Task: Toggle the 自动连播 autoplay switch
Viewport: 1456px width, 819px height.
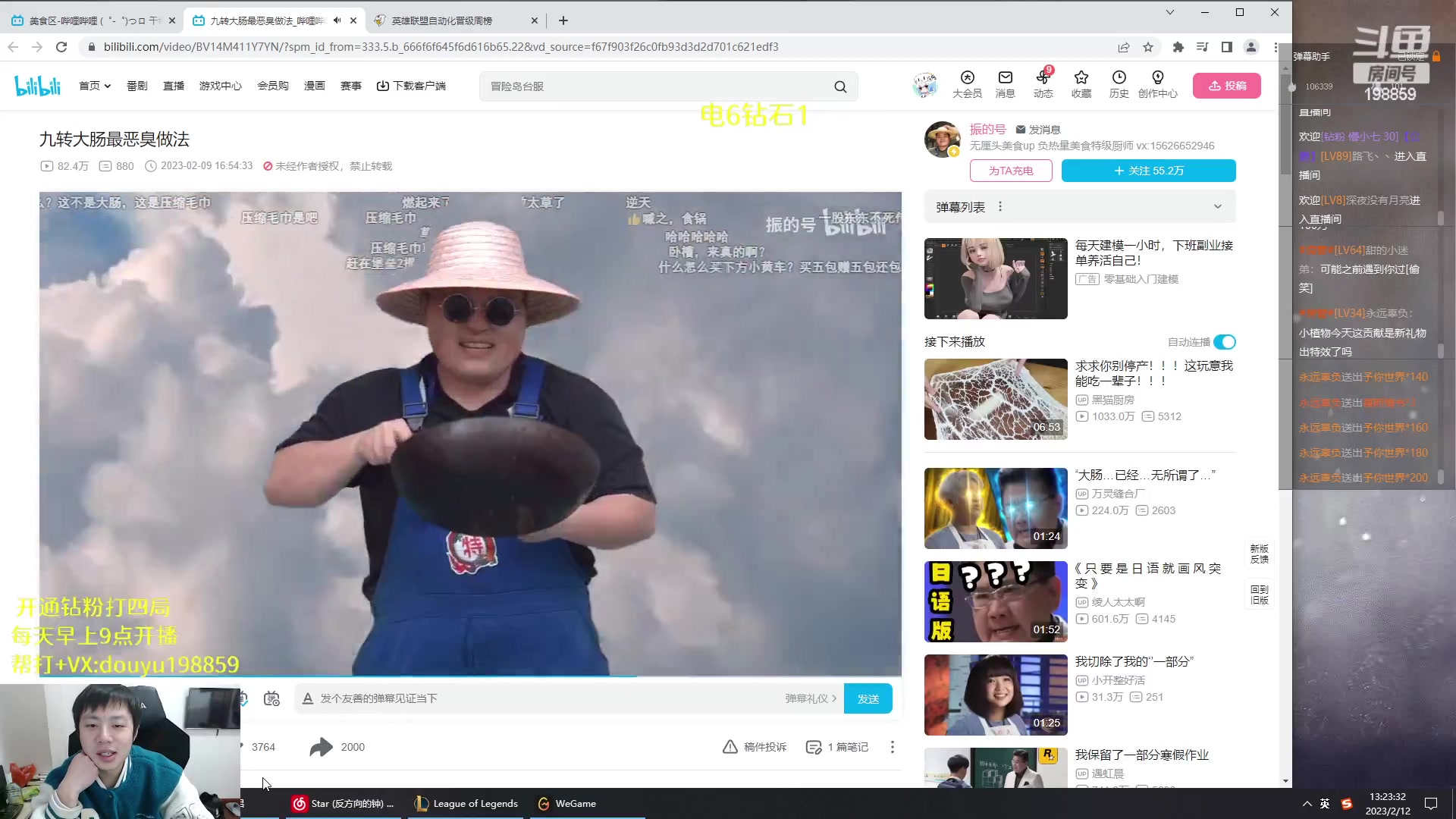Action: tap(1224, 342)
